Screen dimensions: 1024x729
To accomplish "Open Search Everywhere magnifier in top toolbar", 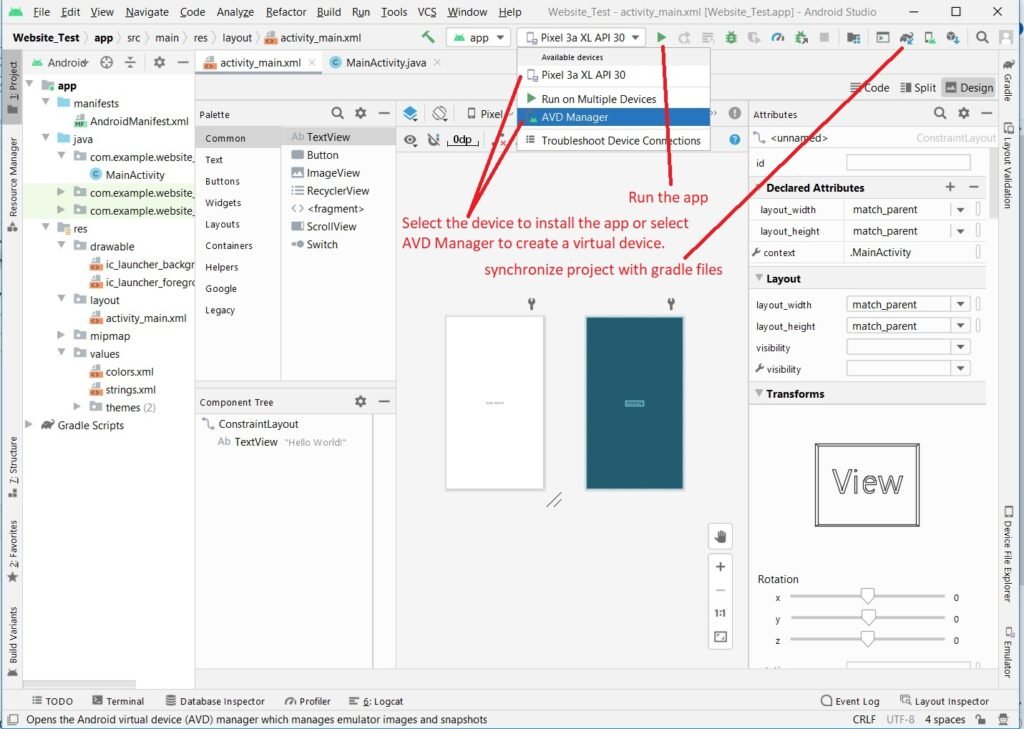I will pos(982,37).
